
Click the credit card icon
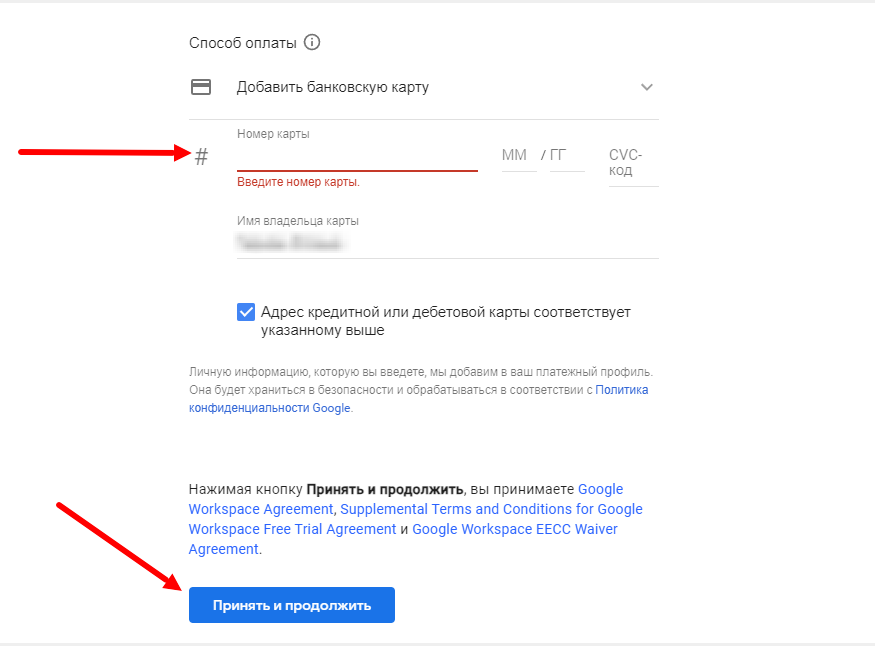pos(201,87)
